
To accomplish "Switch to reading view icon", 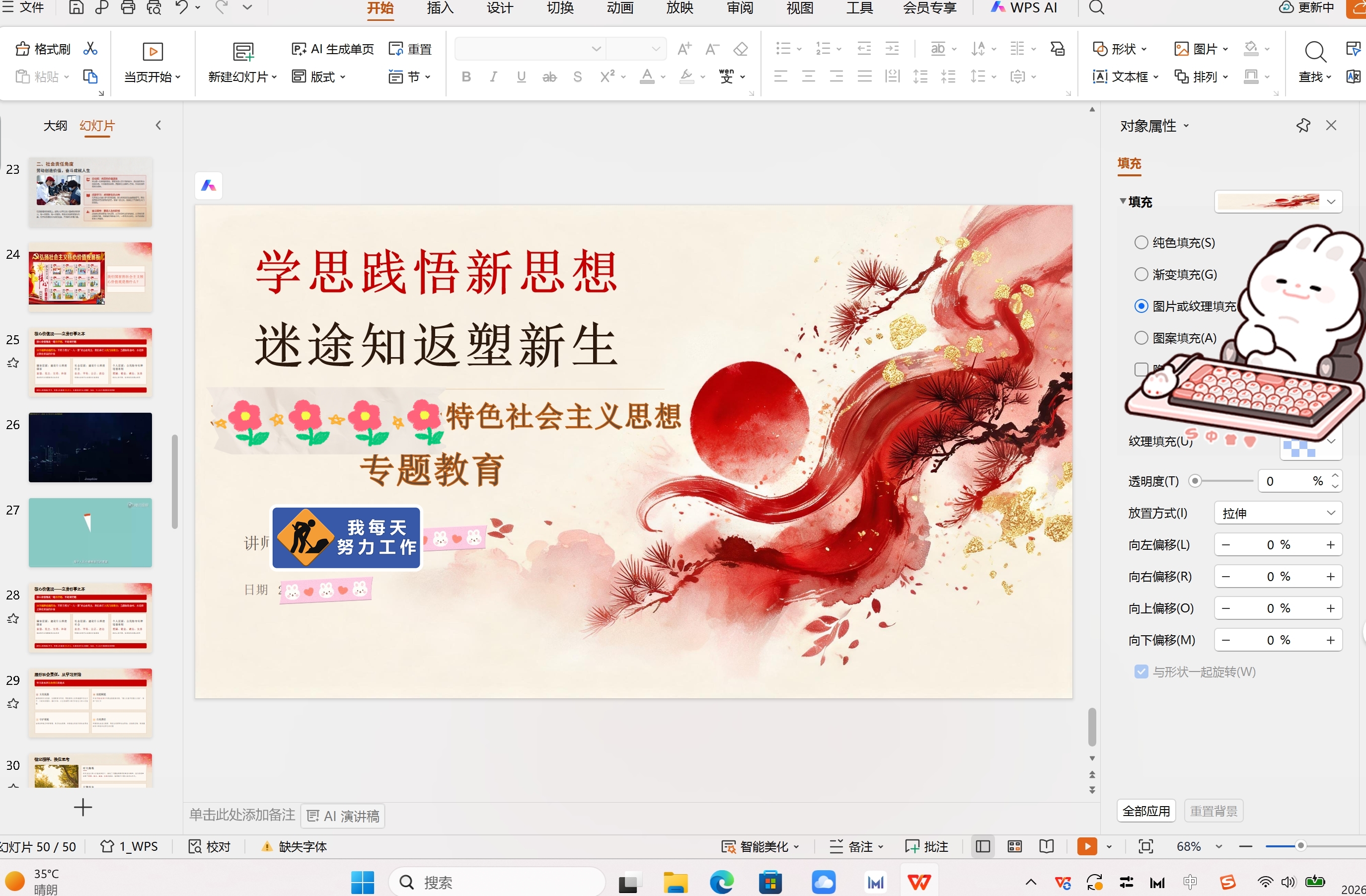I will point(1046,846).
